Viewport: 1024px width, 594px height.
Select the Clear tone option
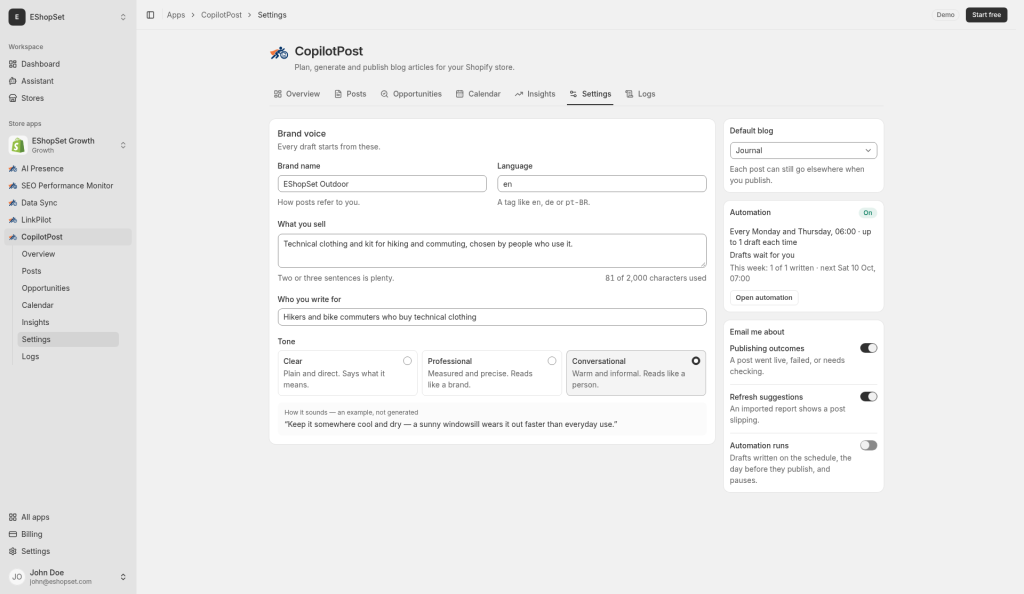347,373
